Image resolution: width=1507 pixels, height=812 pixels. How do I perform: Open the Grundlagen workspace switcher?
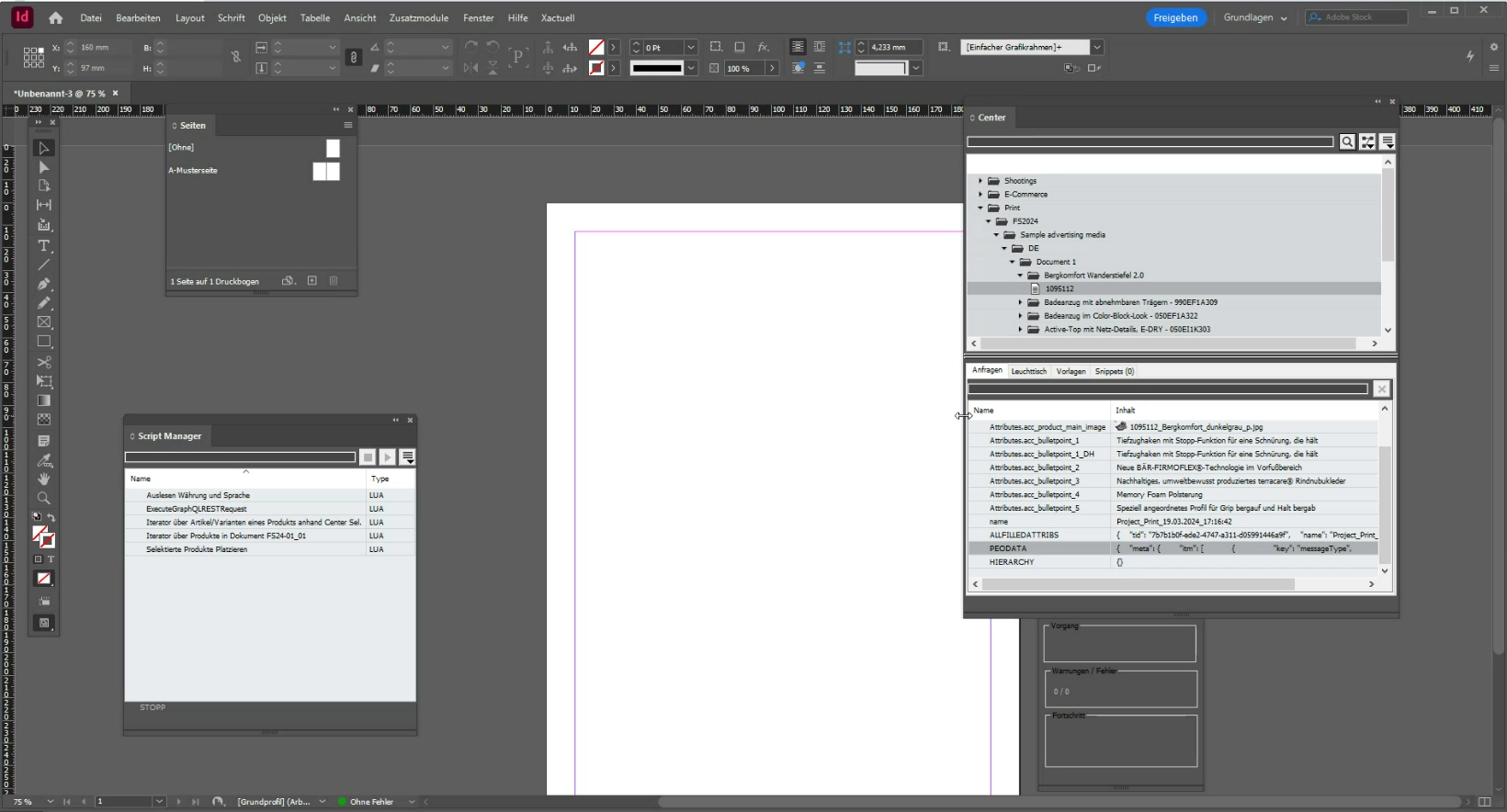tap(1254, 17)
